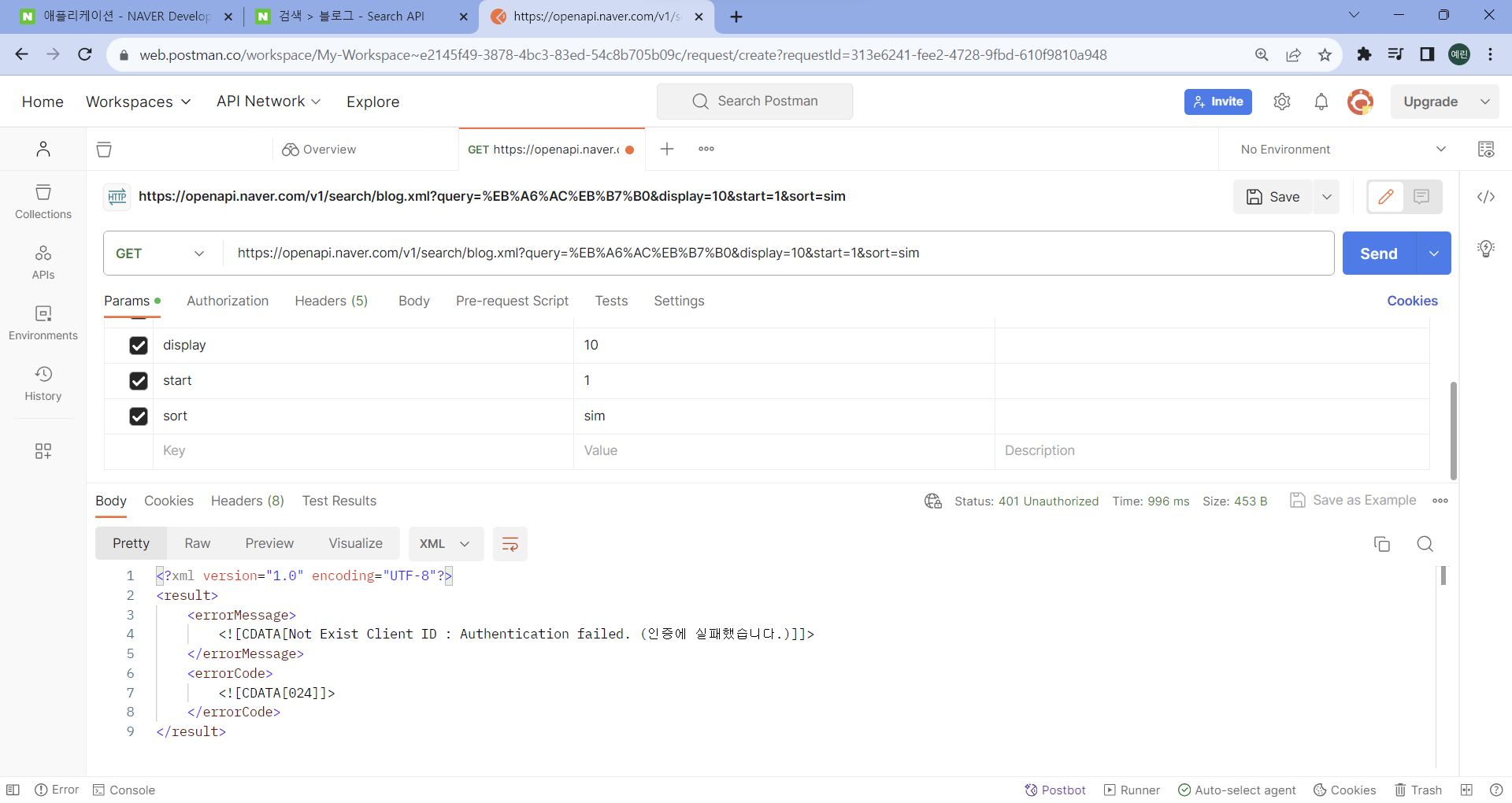The image size is (1512, 803).
Task: Open Environments in the sidebar
Action: pyautogui.click(x=43, y=324)
